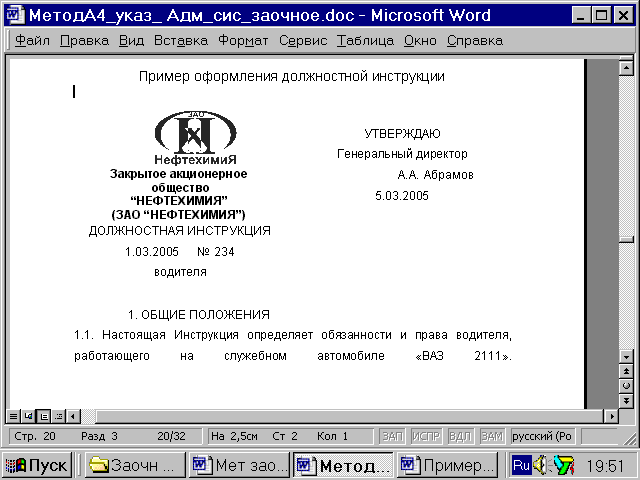The image size is (640, 480).
Task: Click page number 'Стр. 20' in status bar
Action: 35,436
